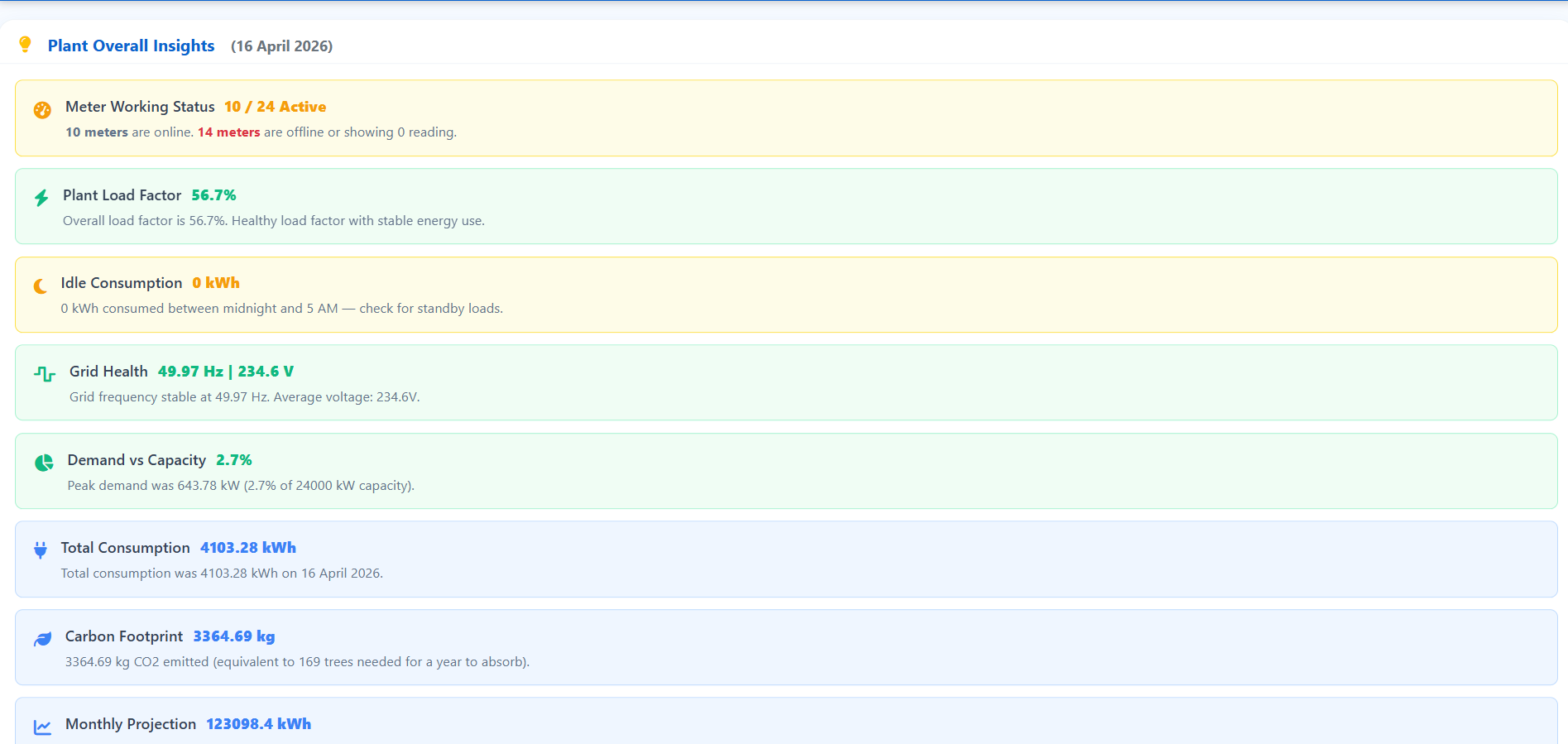
Task: Click the green lightning bolt icon
Action: click(x=41, y=198)
